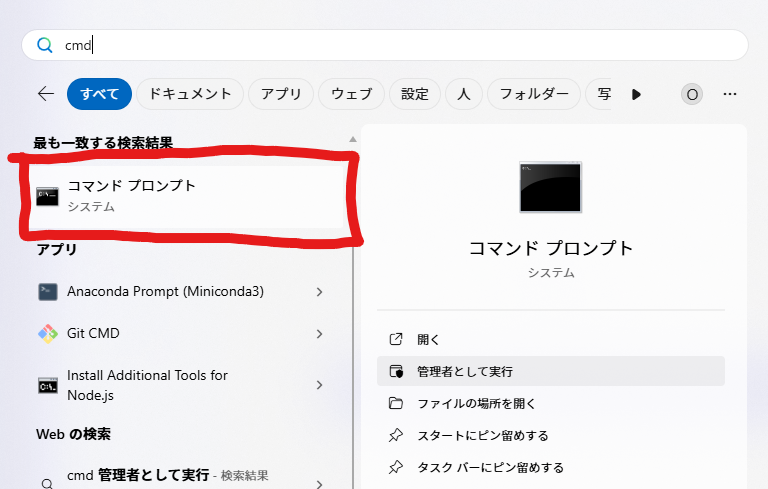Switch to the 設定 filter tab
The width and height of the screenshot is (768, 489).
(x=414, y=94)
